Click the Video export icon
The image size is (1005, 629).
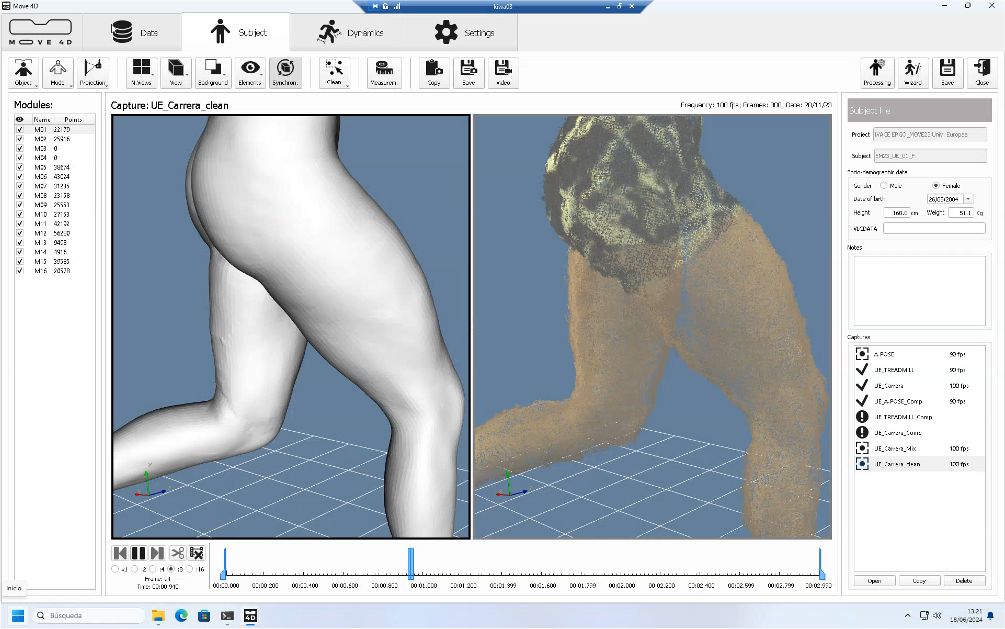pyautogui.click(x=502, y=72)
